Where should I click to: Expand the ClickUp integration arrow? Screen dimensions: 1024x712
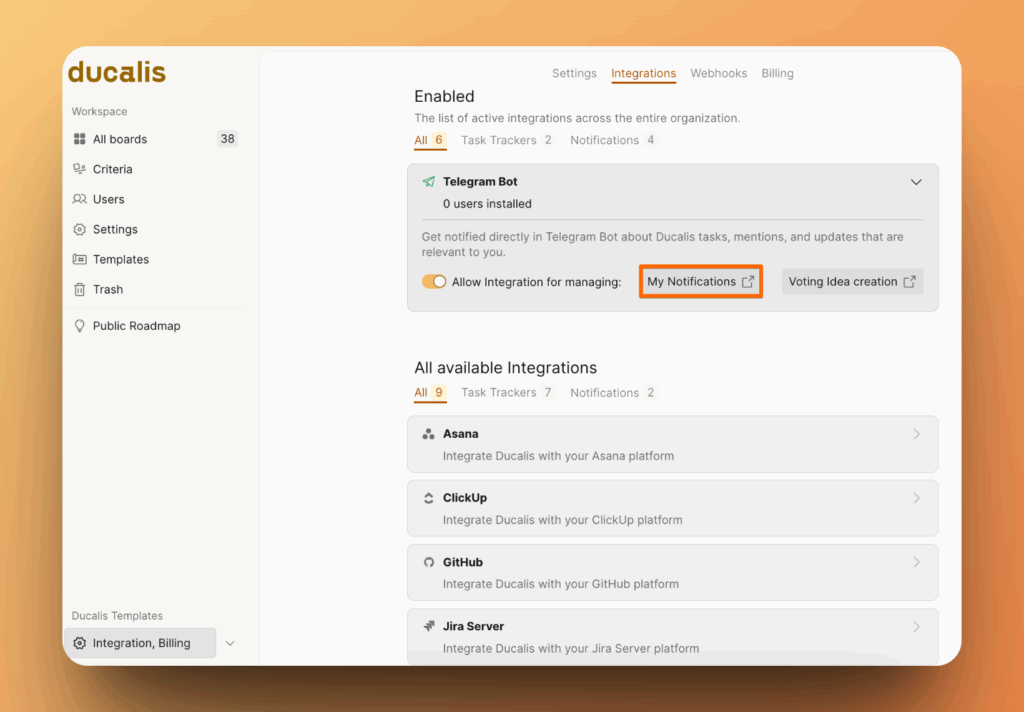click(x=916, y=498)
